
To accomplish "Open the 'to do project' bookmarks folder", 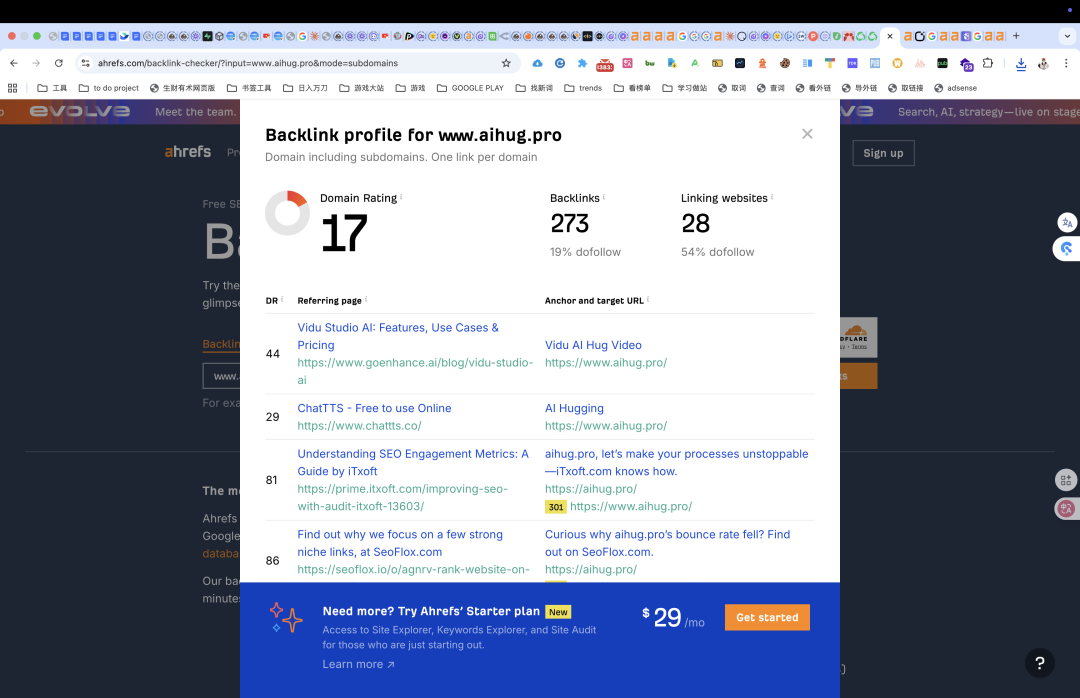I will coord(109,88).
